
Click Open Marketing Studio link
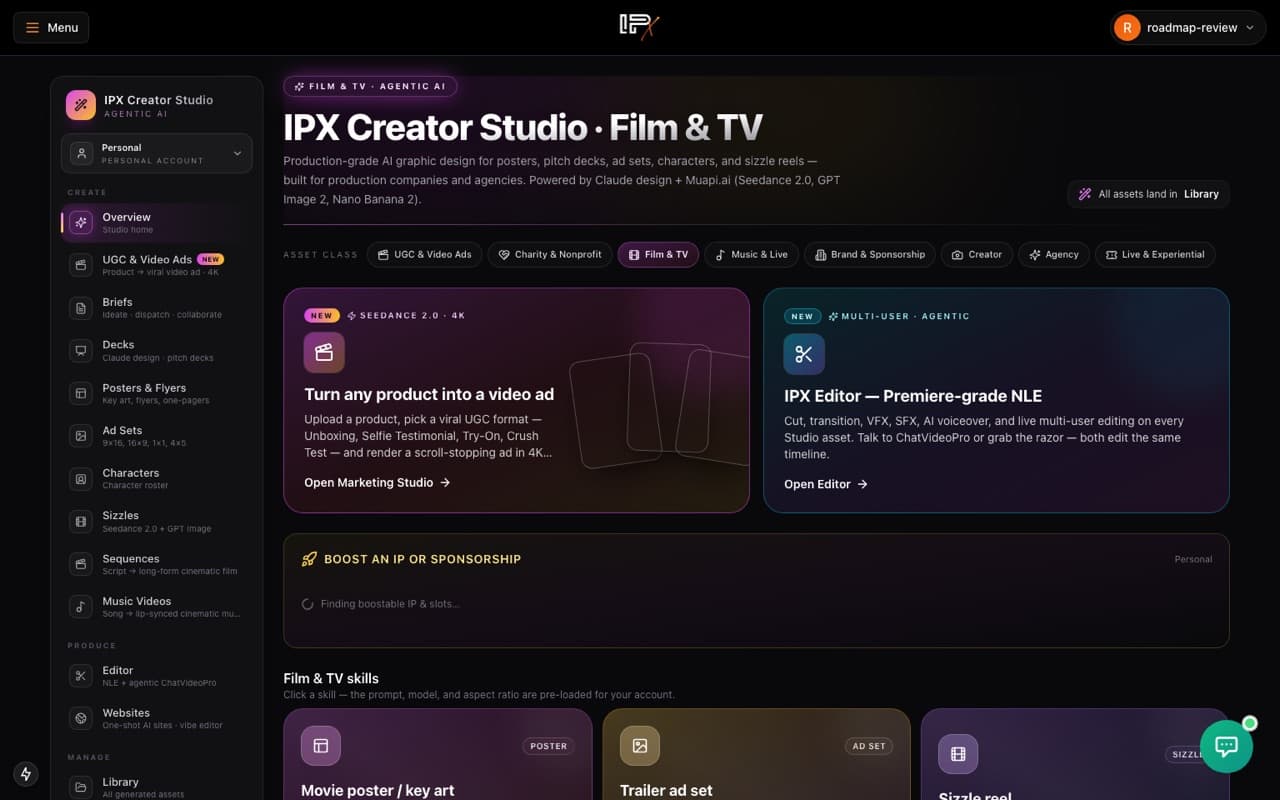377,483
